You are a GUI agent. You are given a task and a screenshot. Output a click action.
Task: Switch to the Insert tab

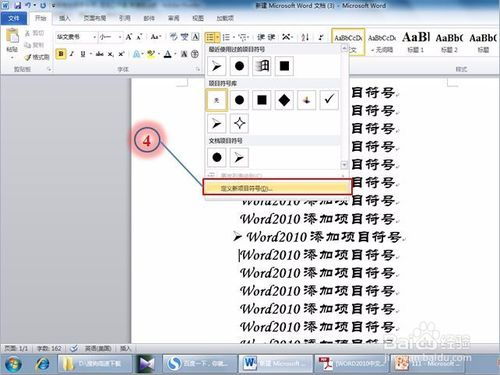click(65, 18)
